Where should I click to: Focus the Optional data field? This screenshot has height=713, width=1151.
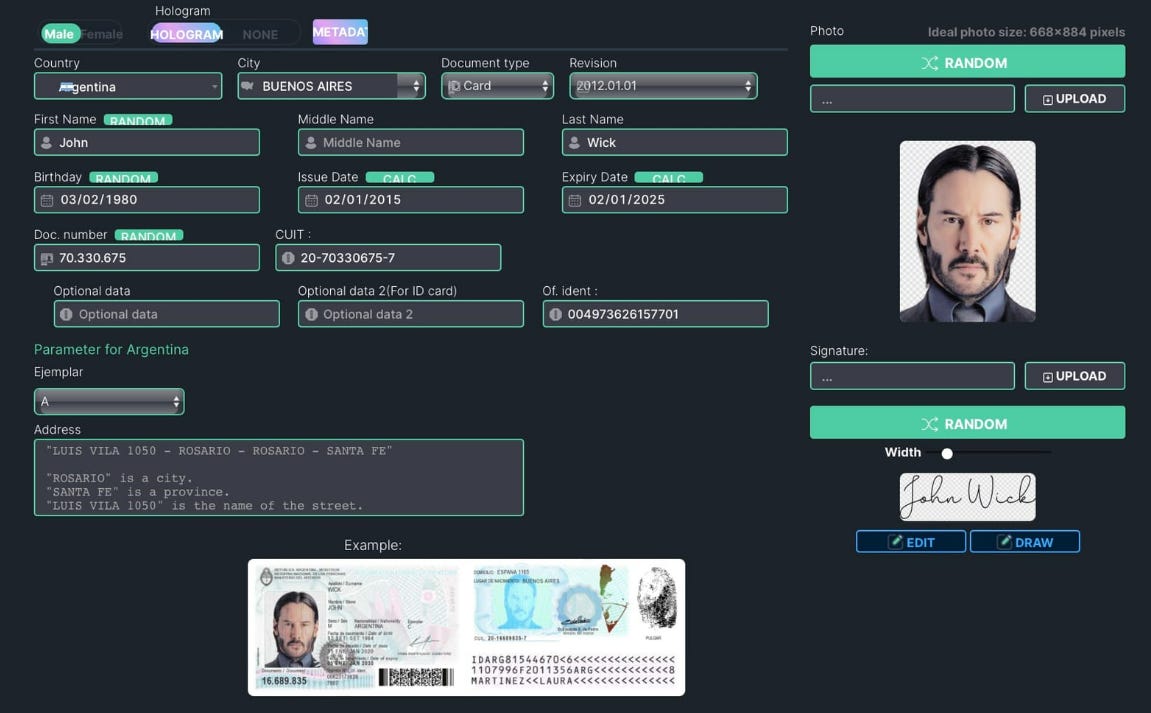click(x=167, y=314)
